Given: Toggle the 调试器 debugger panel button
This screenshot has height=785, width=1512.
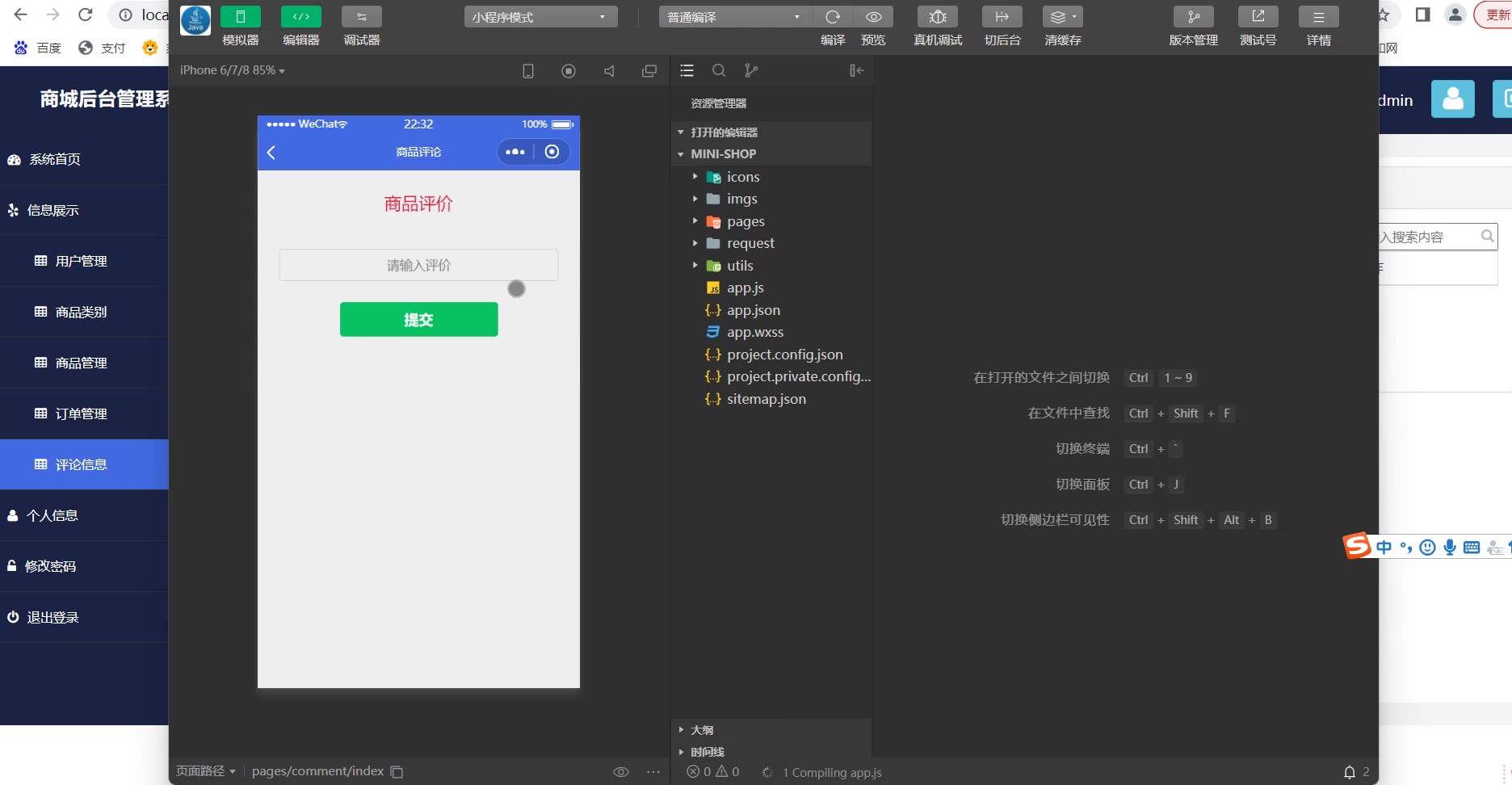Looking at the screenshot, I should click(362, 17).
